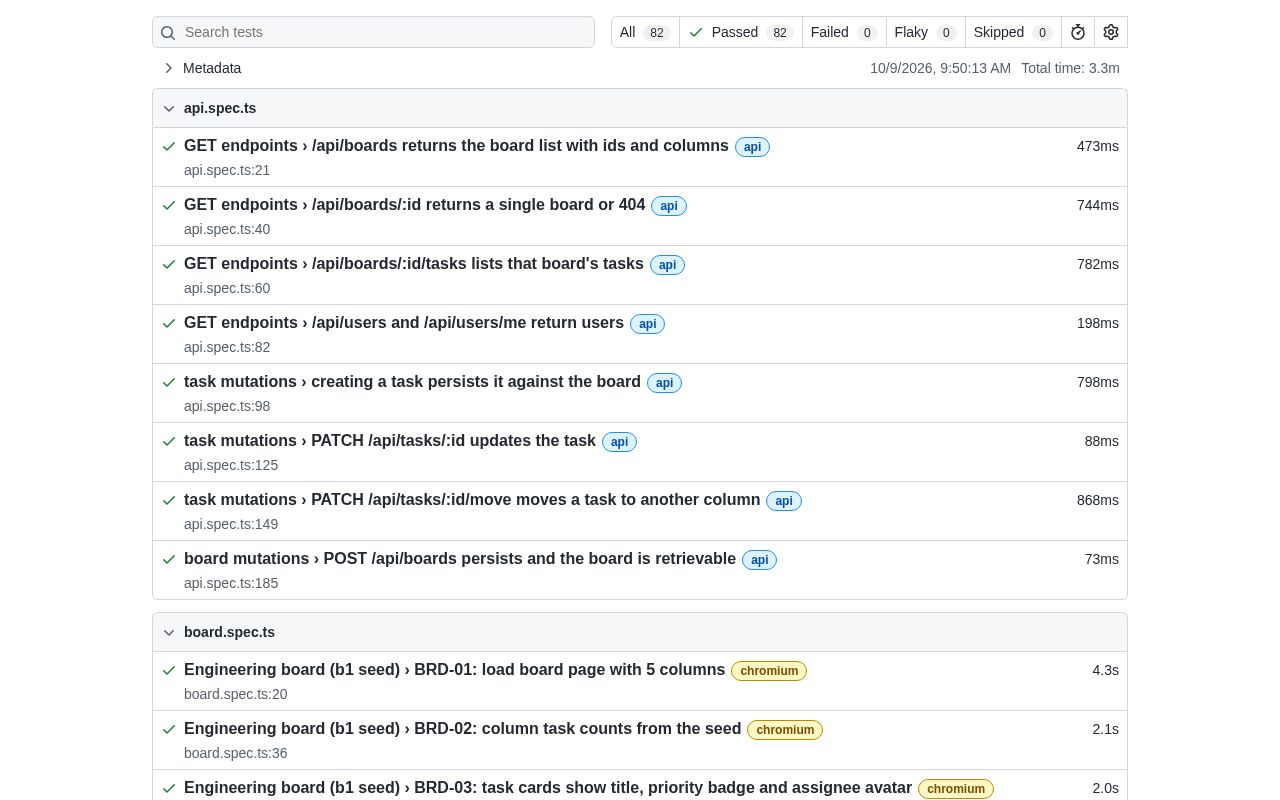1280x800 pixels.
Task: Filter by Failed tests
Action: tap(844, 32)
